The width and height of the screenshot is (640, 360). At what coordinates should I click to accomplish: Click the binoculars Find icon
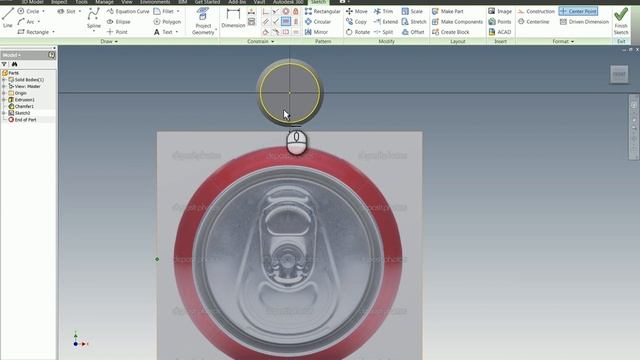(x=14, y=64)
